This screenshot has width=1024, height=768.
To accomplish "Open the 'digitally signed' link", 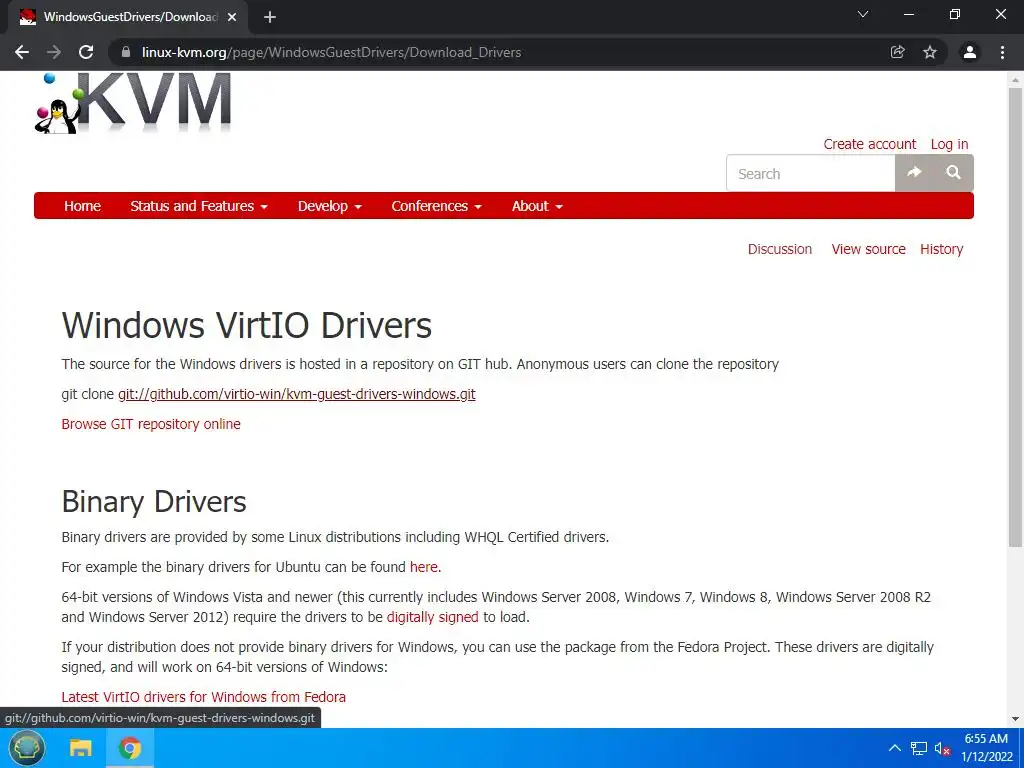I will point(432,617).
